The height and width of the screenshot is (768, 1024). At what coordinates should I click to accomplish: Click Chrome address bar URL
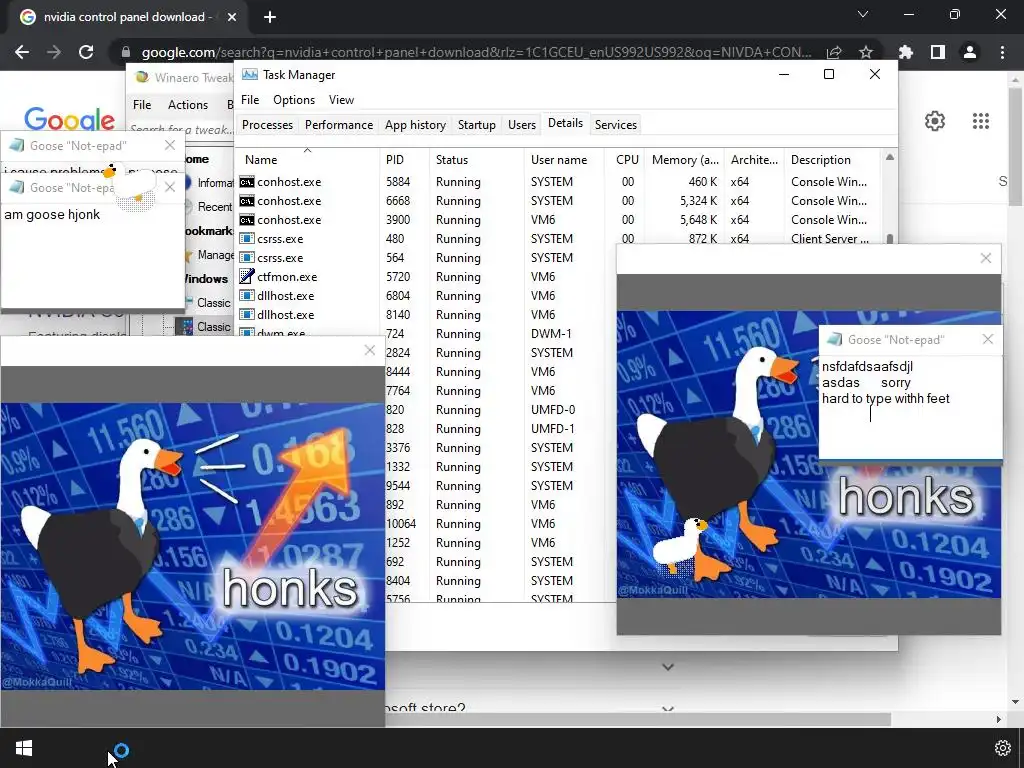476,52
